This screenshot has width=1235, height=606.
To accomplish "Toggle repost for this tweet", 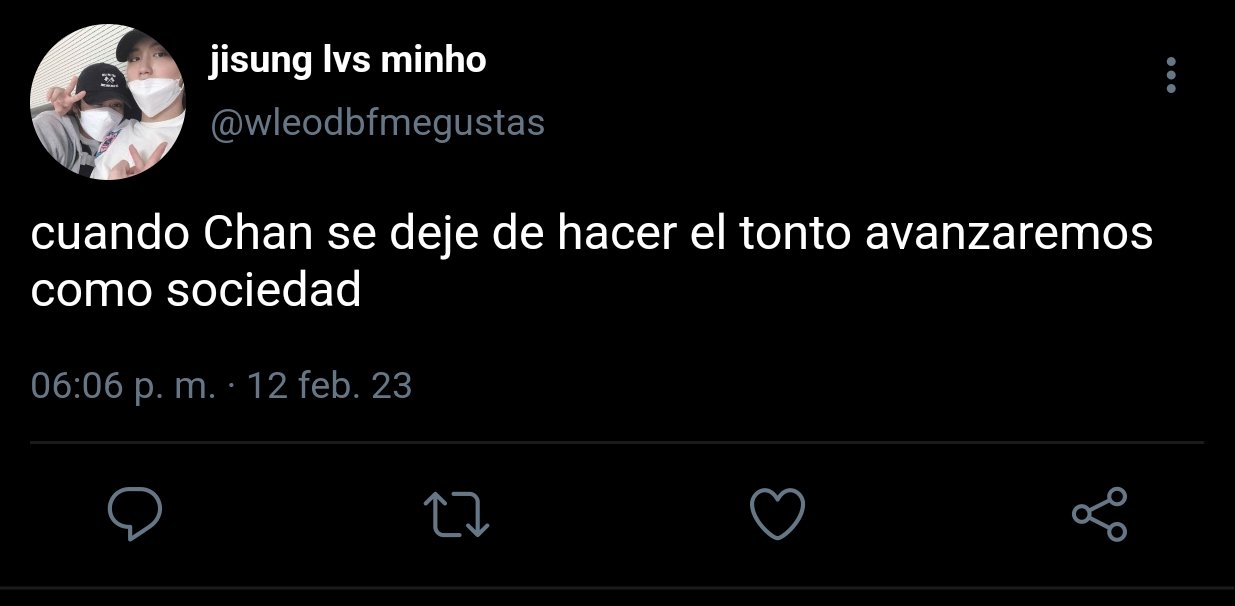I will point(457,514).
